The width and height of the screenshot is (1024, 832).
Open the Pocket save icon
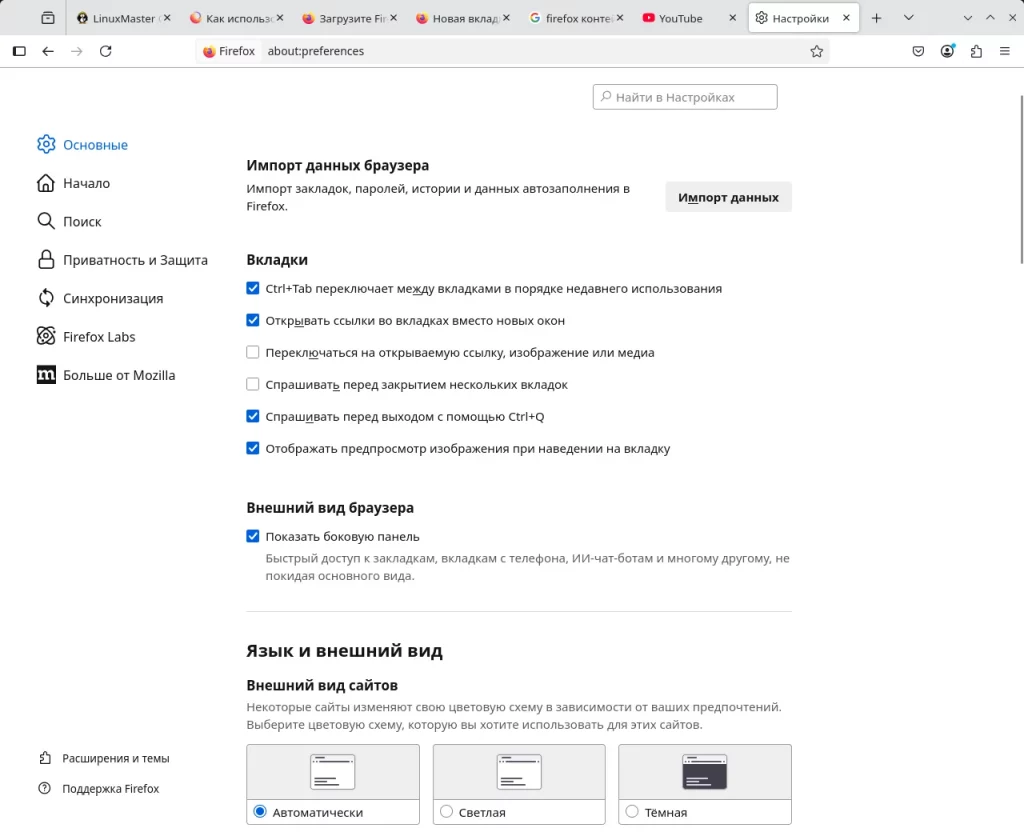(x=918, y=51)
